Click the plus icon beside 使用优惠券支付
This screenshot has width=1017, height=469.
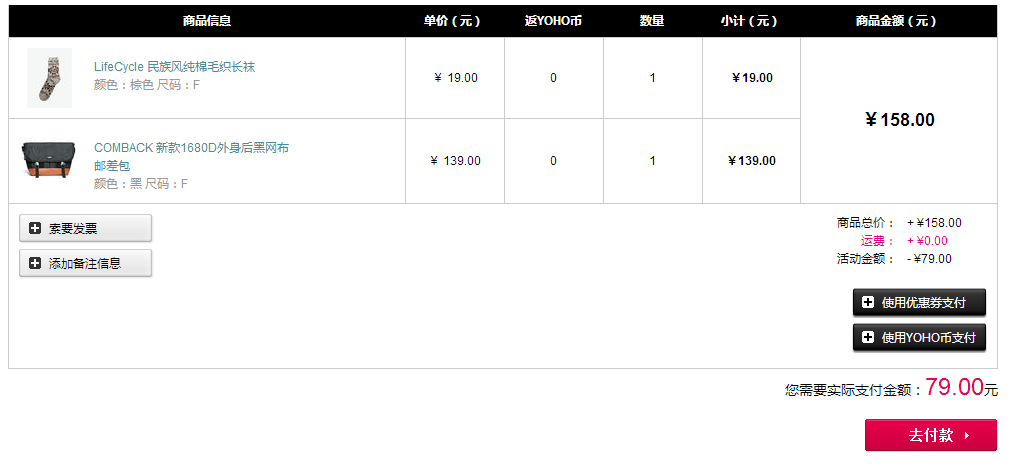(868, 302)
